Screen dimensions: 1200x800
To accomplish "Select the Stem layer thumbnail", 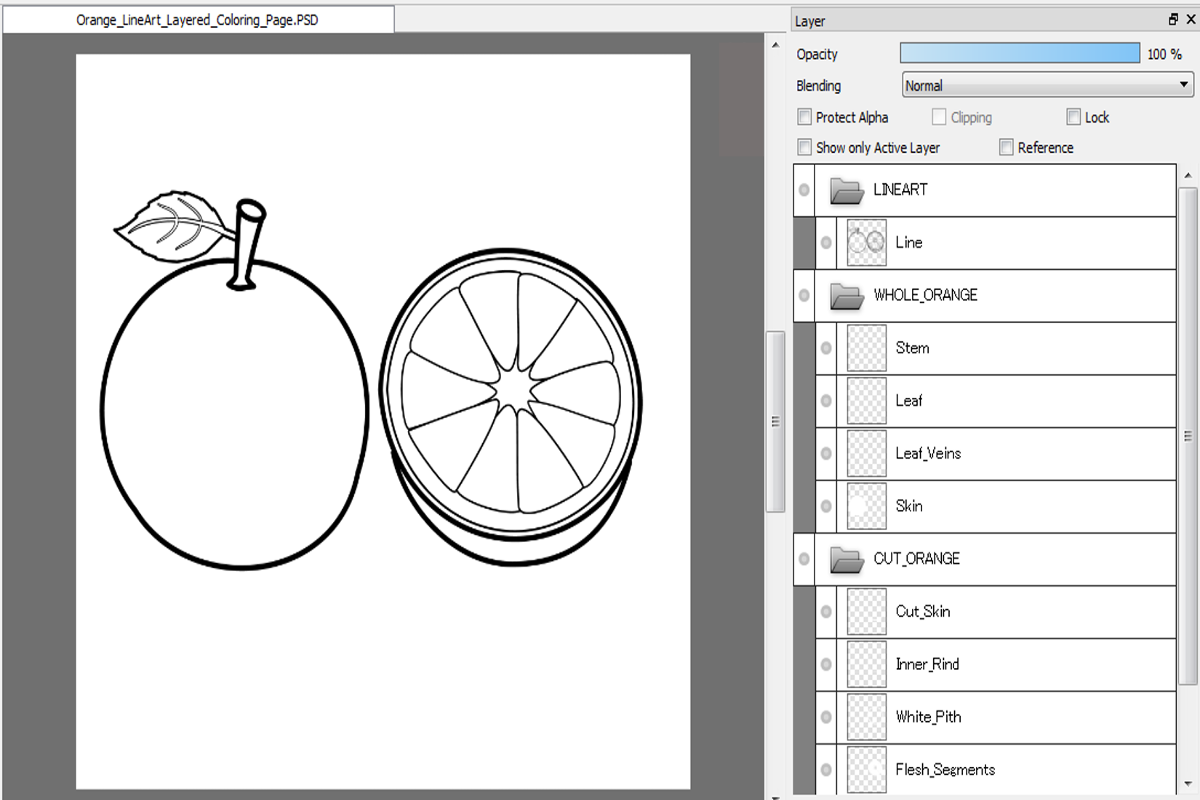I will coord(867,349).
